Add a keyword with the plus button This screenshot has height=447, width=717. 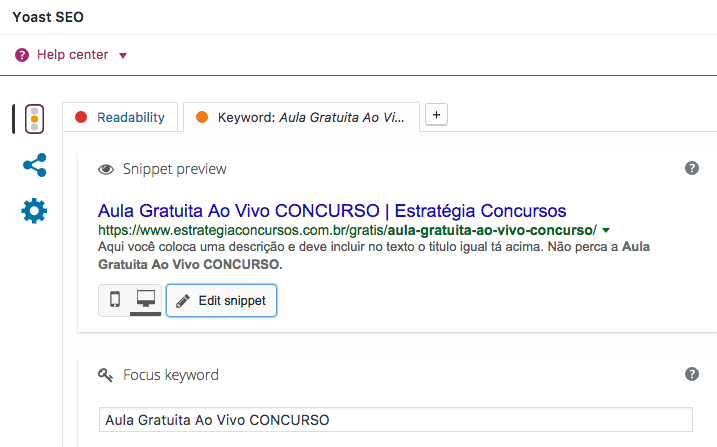[x=436, y=115]
